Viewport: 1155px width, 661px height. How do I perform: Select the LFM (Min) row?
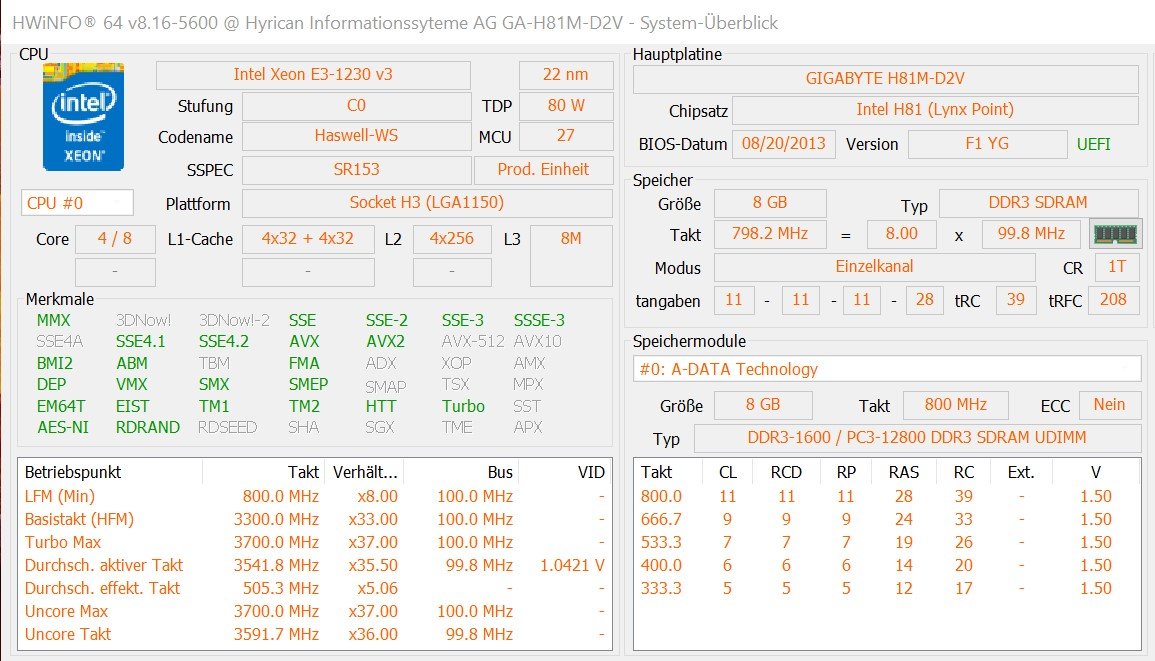(315, 497)
